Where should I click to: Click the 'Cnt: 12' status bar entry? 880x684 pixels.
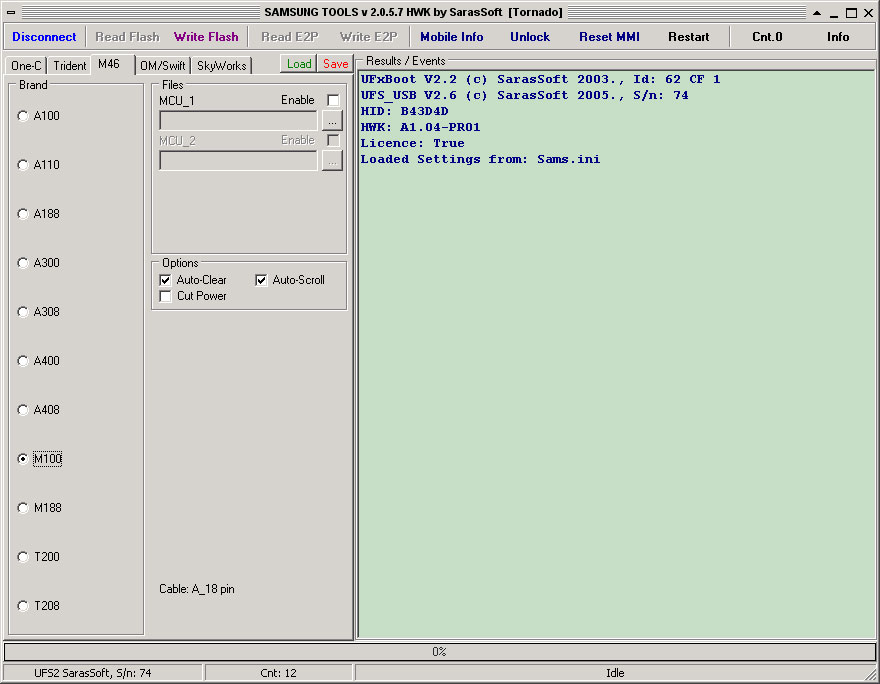click(x=278, y=673)
